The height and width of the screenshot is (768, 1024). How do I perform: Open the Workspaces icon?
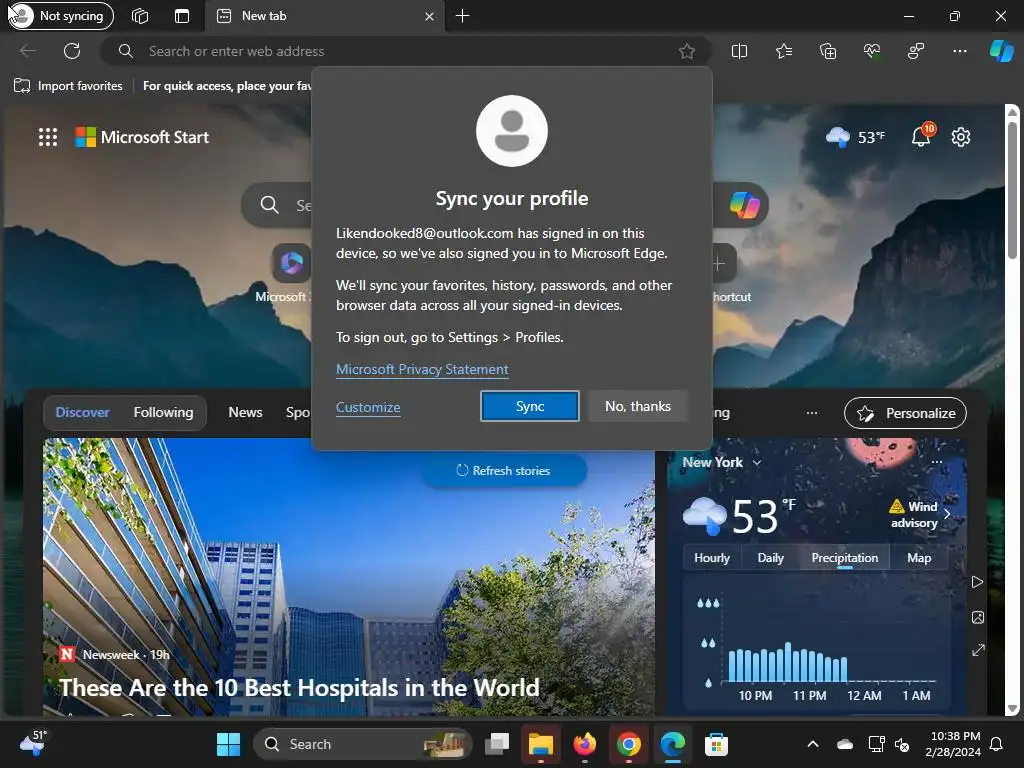click(140, 16)
